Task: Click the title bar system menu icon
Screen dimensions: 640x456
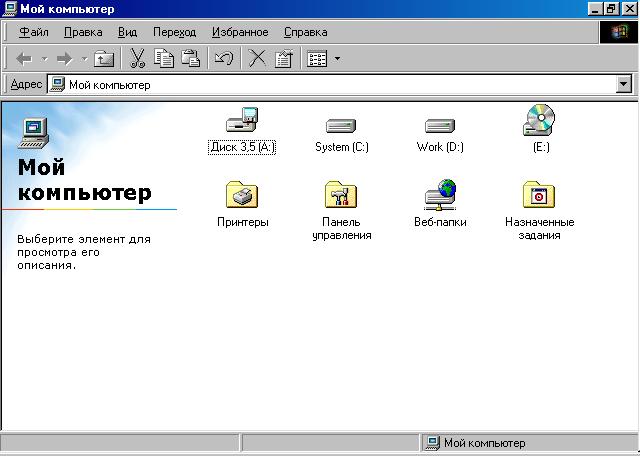Action: coord(10,9)
